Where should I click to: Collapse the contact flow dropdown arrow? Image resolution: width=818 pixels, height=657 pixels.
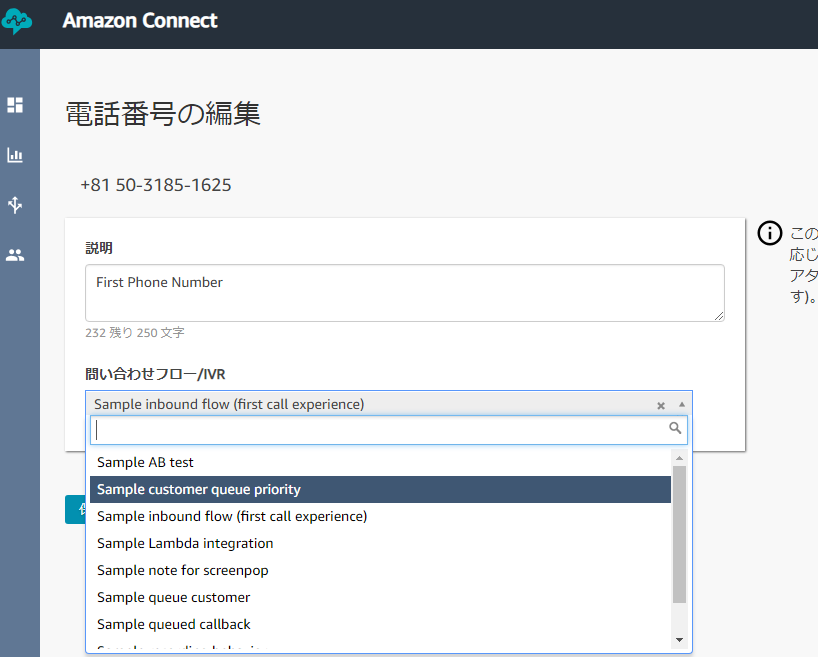click(x=682, y=404)
